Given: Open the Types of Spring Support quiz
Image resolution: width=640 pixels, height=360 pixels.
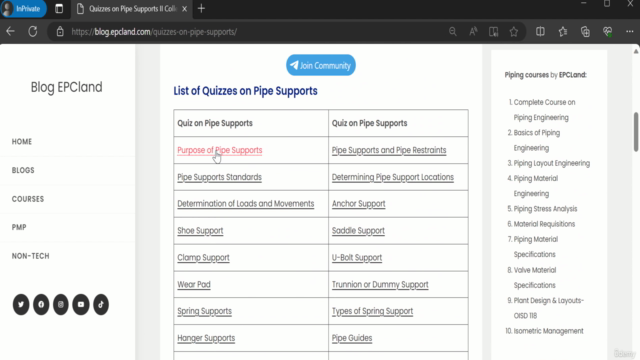Looking at the screenshot, I should pyautogui.click(x=372, y=311).
